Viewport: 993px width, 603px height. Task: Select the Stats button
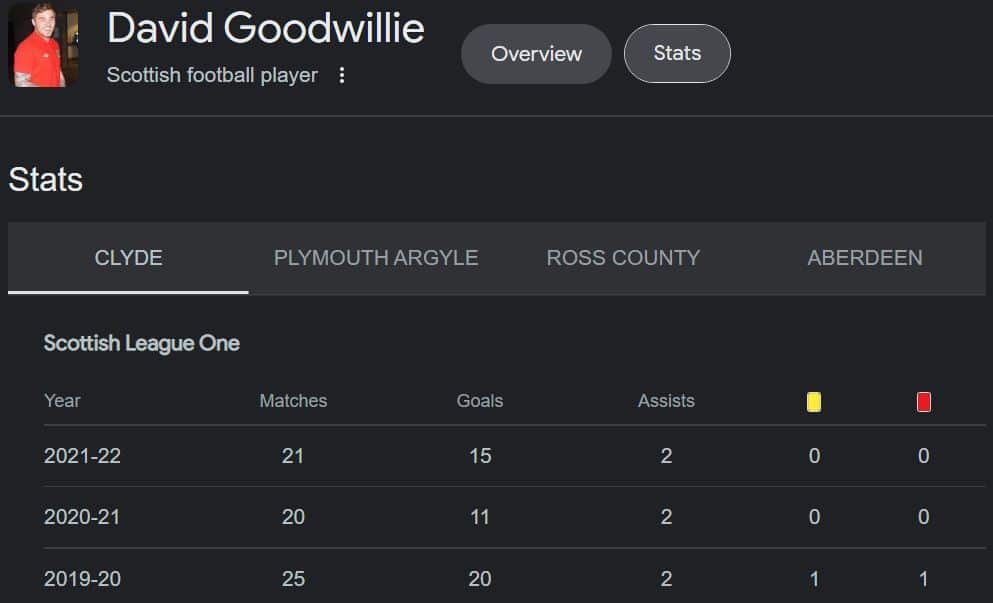click(677, 53)
